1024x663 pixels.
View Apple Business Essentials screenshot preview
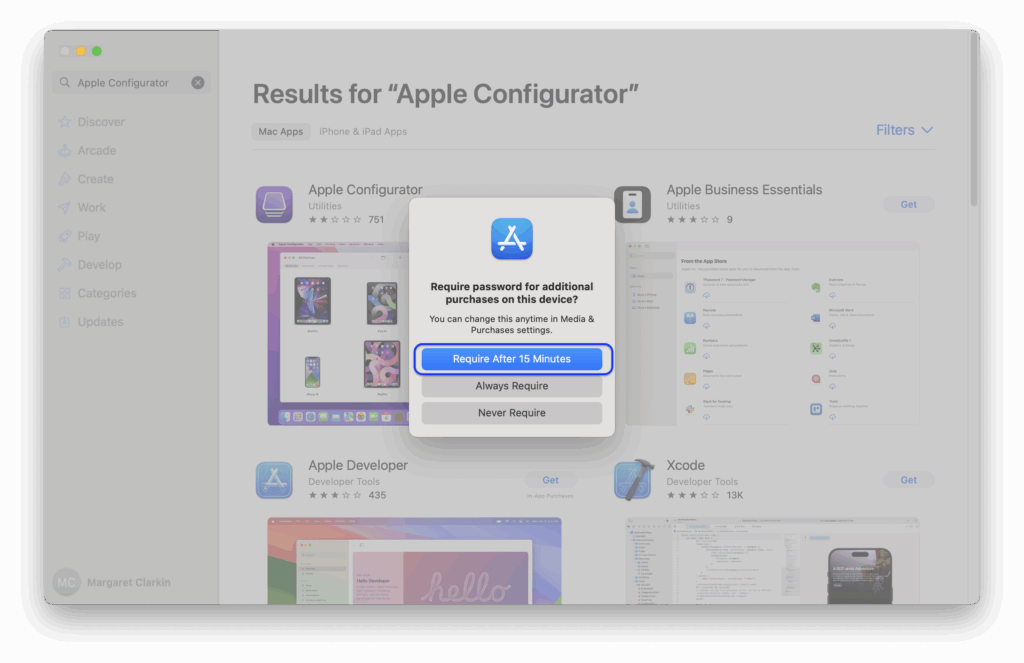[773, 334]
